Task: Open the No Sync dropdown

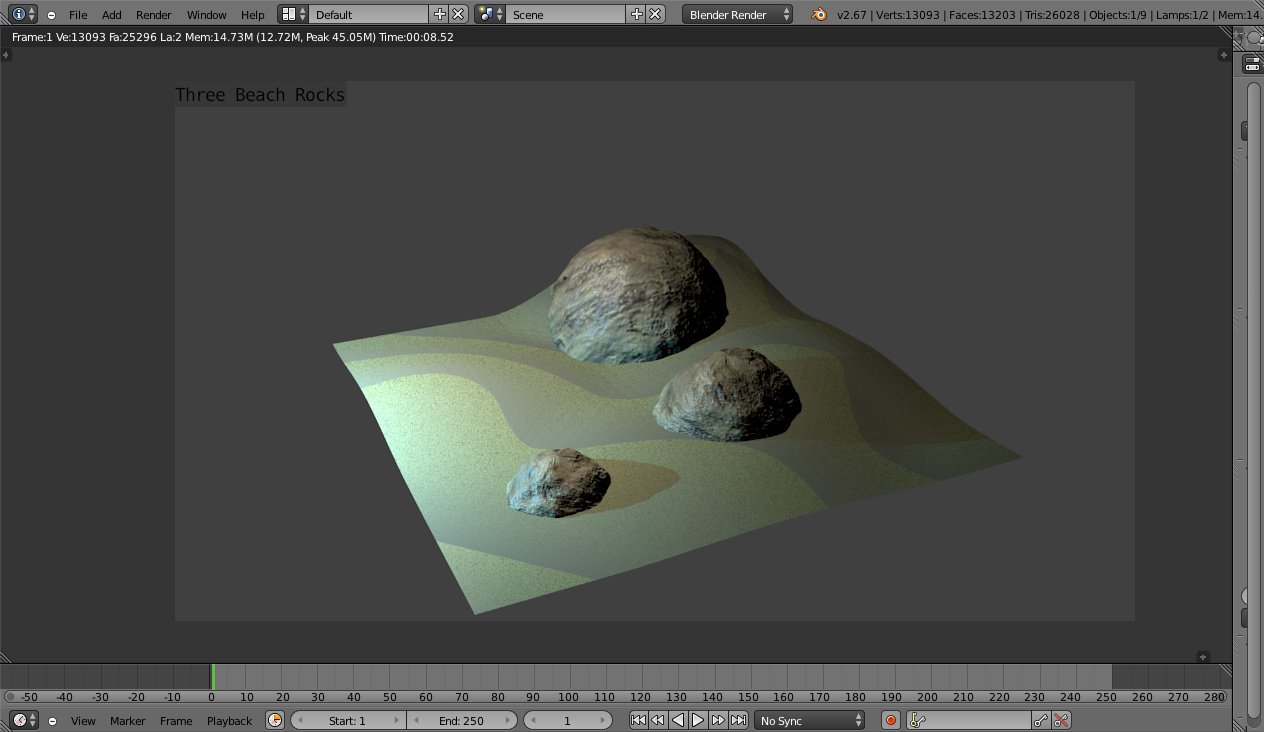Action: pyautogui.click(x=809, y=720)
